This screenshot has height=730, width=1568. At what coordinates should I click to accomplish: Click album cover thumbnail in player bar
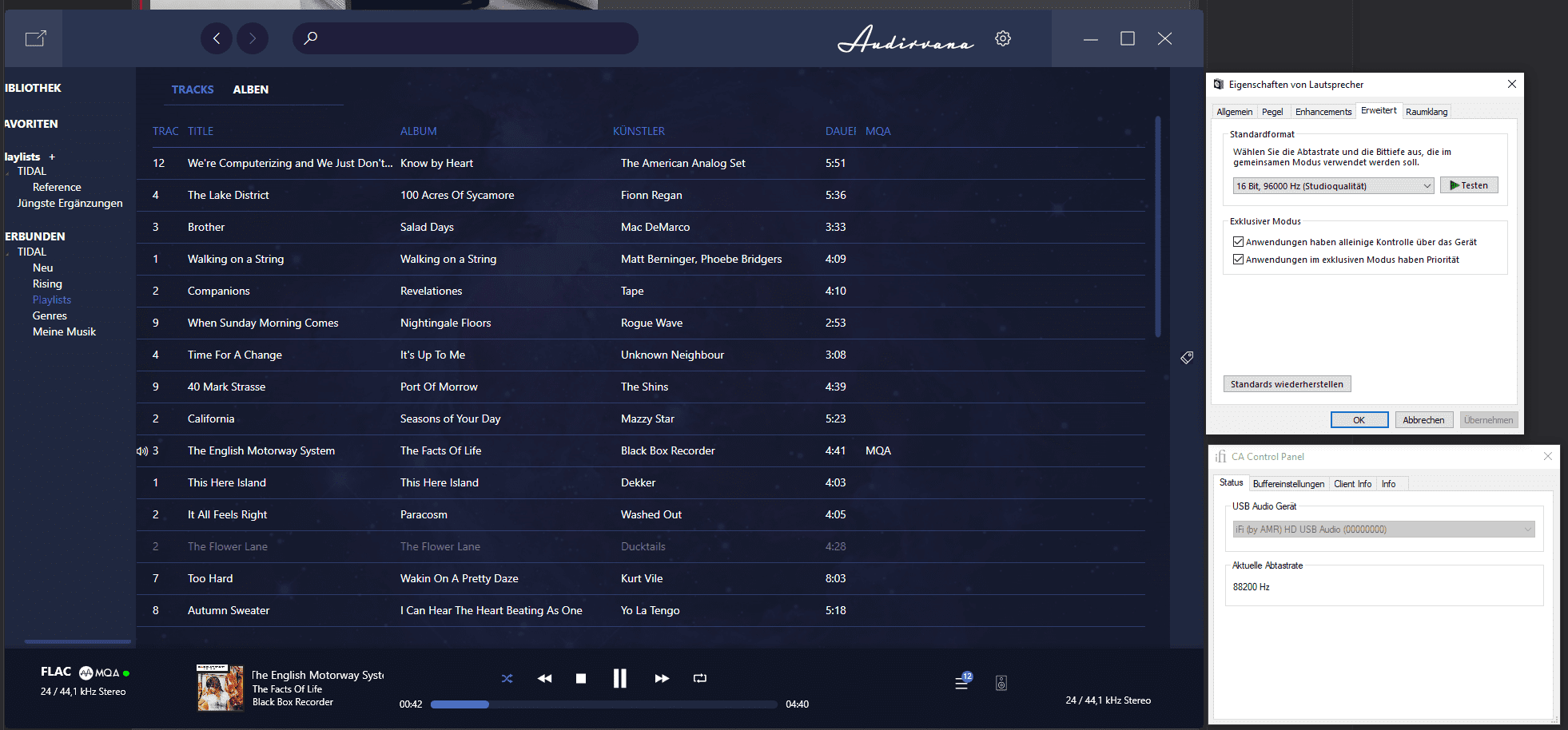click(x=221, y=688)
